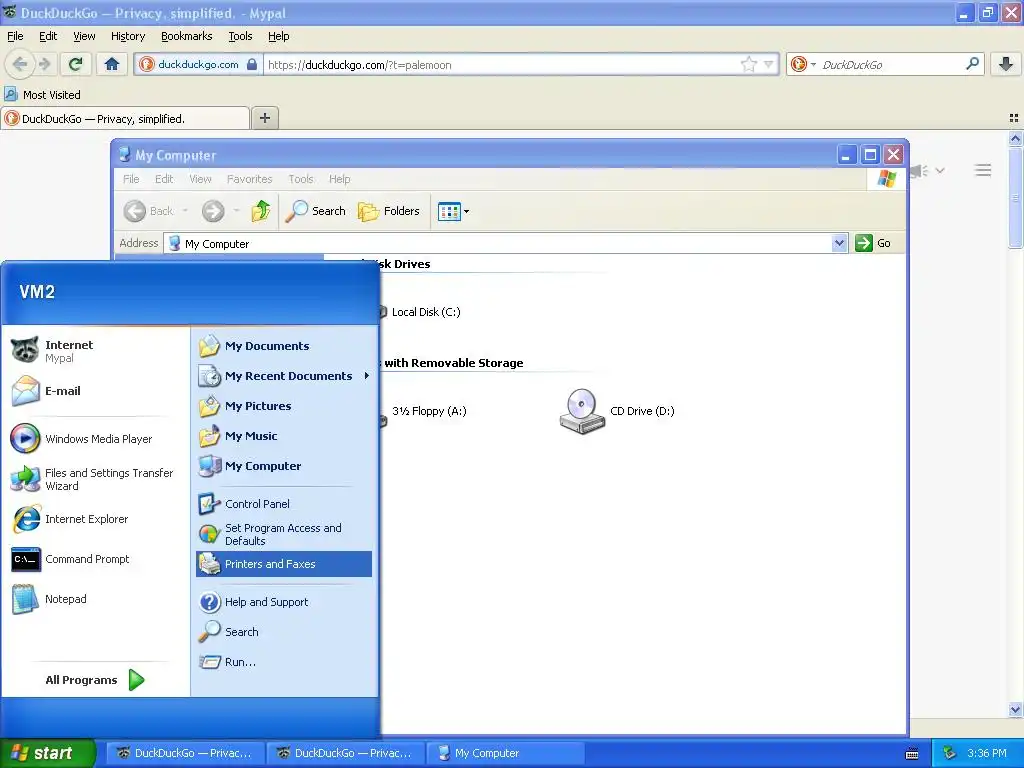Image resolution: width=1024 pixels, height=768 pixels.
Task: Open the Mypal File menu
Action: pos(15,36)
